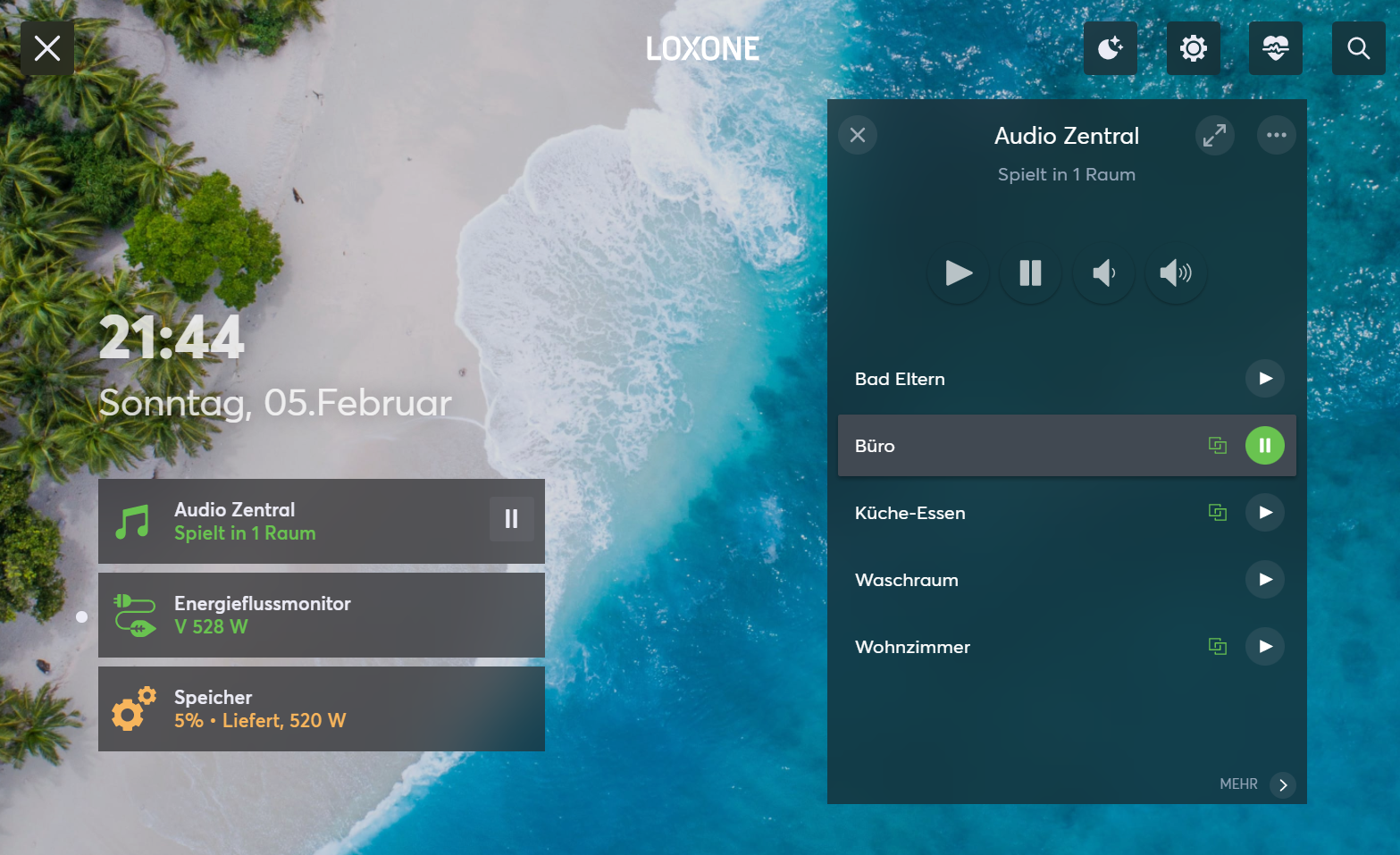Click the 'V 528 W' energy value
The width and height of the screenshot is (1400, 855).
tap(211, 627)
